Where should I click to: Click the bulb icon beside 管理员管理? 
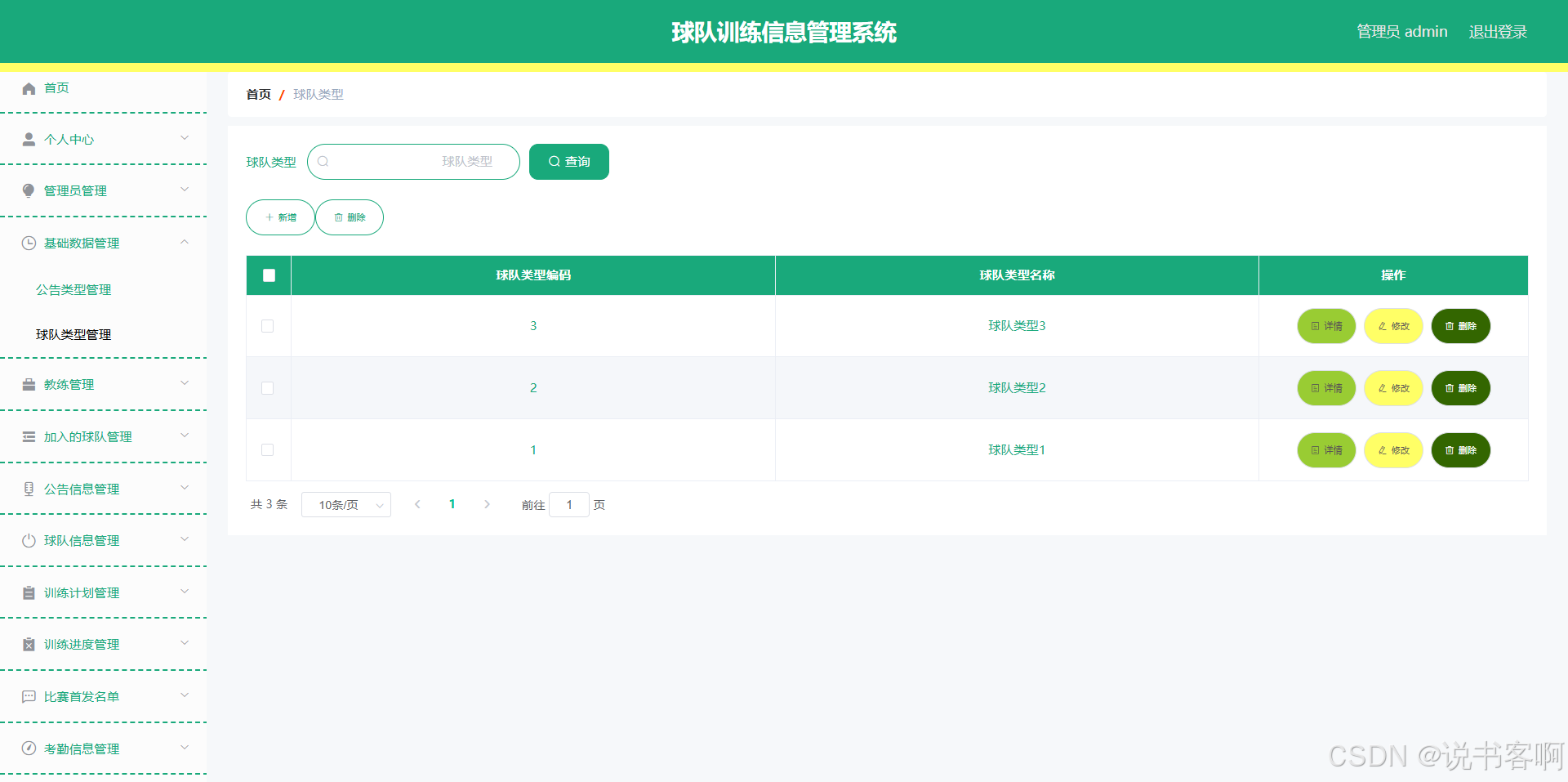point(29,191)
